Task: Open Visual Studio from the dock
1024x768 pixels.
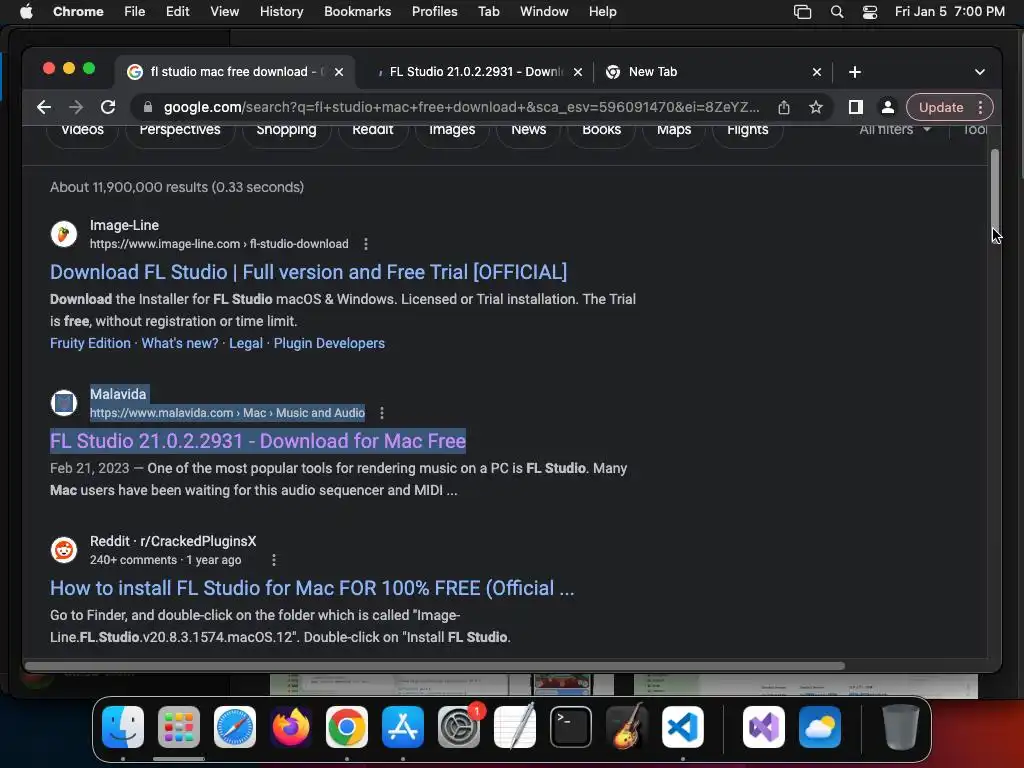Action: pyautogui.click(x=763, y=727)
